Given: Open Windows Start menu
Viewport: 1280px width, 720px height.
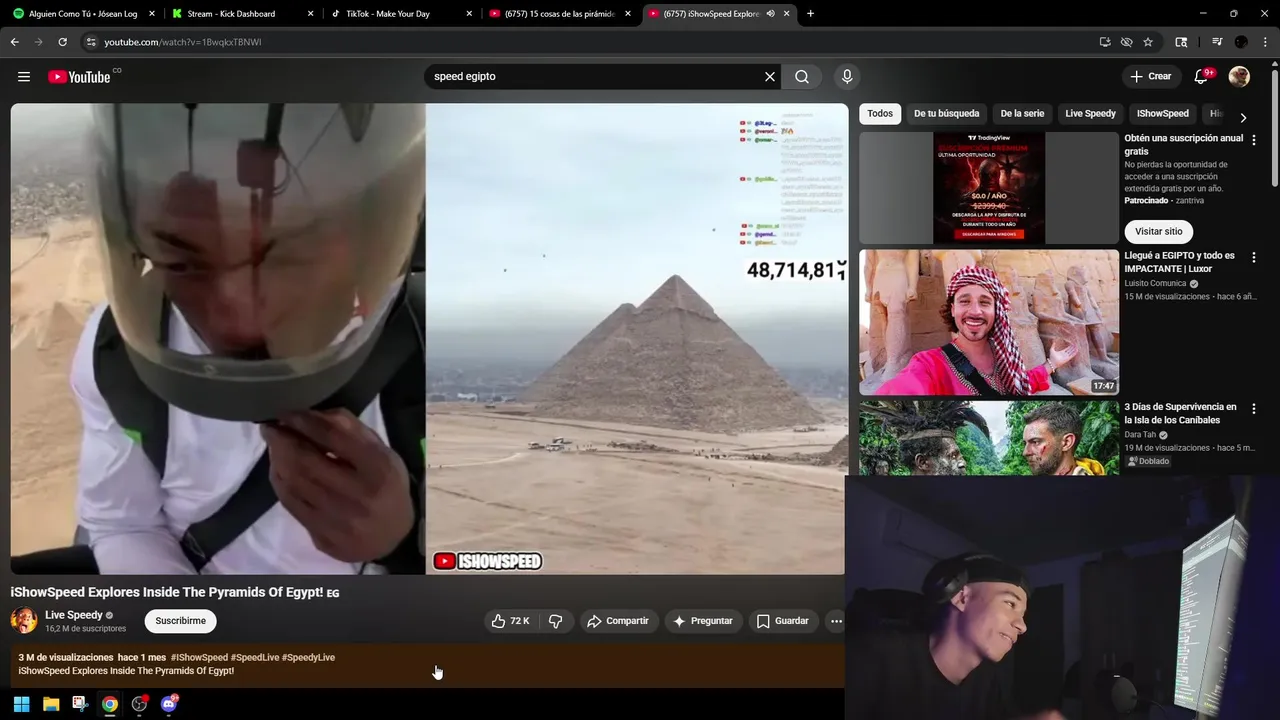Looking at the screenshot, I should coord(21,704).
